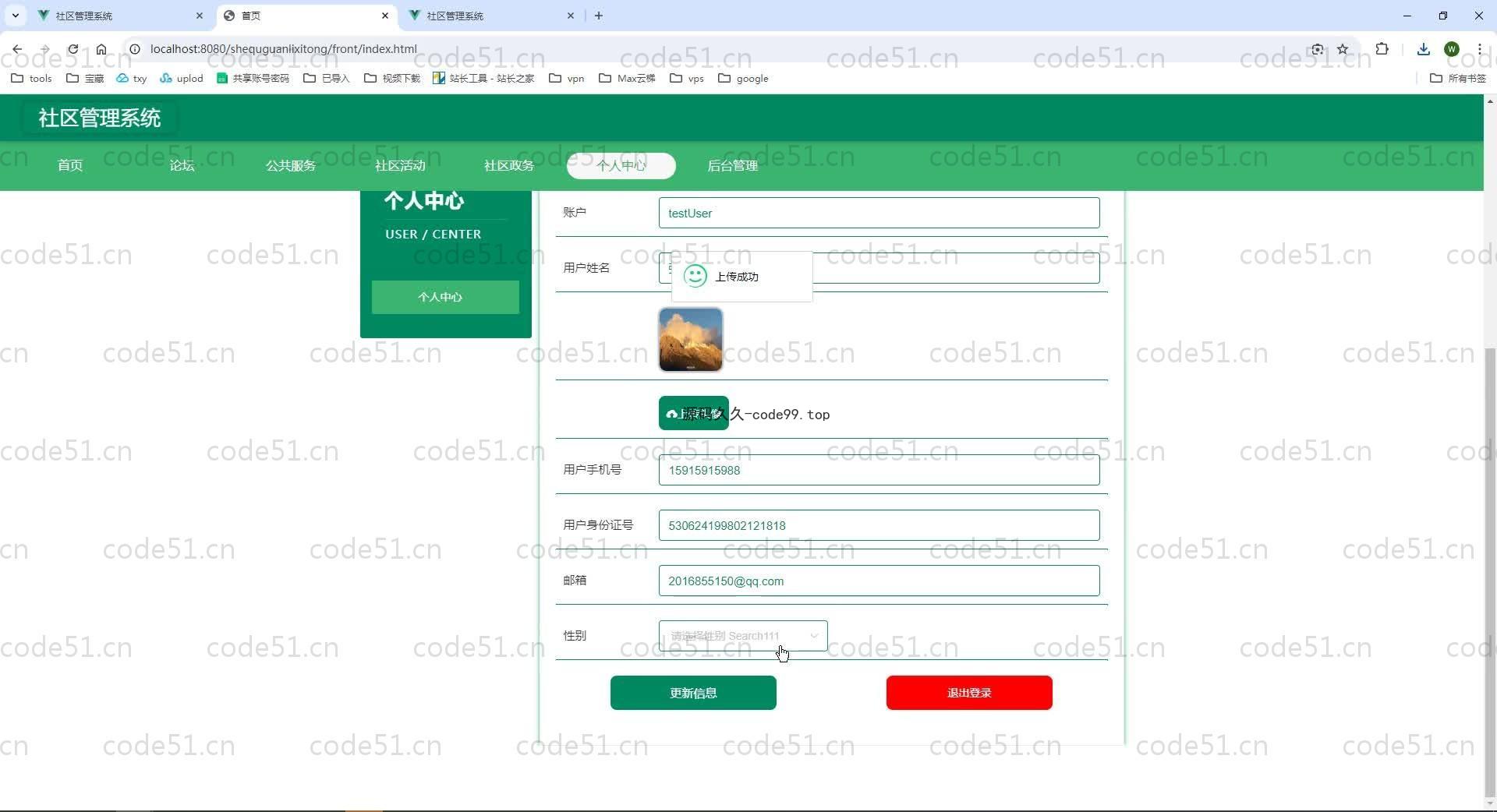The height and width of the screenshot is (812, 1497).
Task: Open the vpn bookmark folder
Action: pos(567,78)
